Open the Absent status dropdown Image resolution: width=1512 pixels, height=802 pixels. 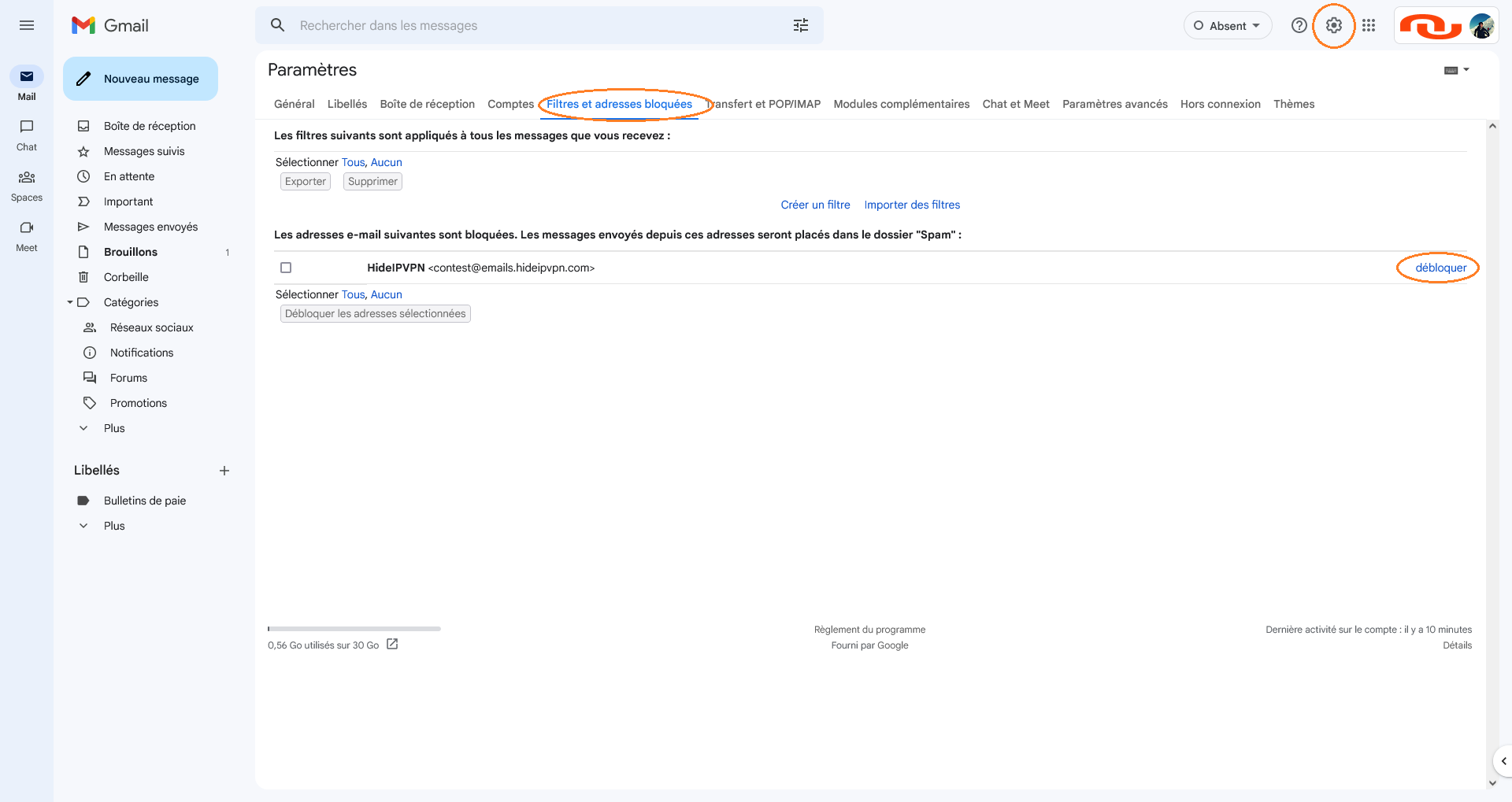coord(1228,25)
